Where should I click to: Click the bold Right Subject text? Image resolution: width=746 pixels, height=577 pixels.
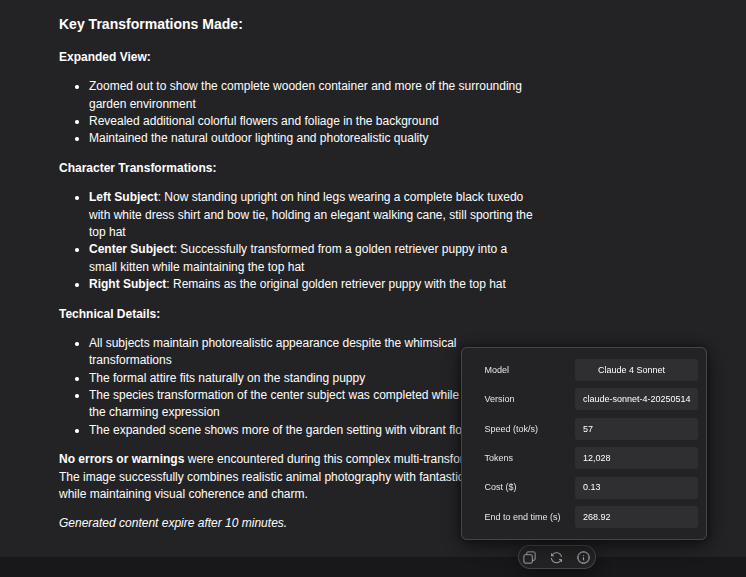(128, 284)
